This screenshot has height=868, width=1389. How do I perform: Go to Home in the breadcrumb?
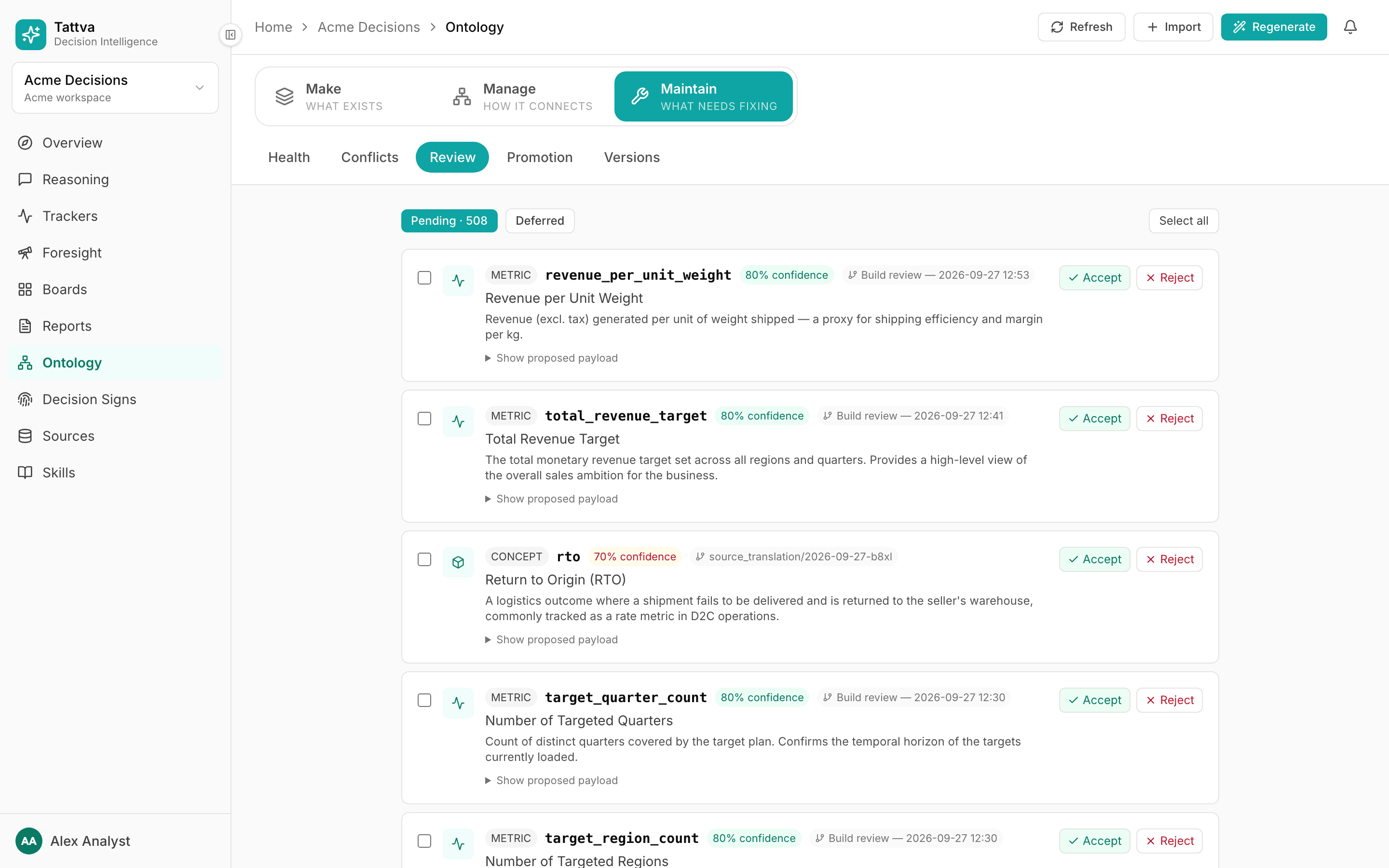click(273, 27)
